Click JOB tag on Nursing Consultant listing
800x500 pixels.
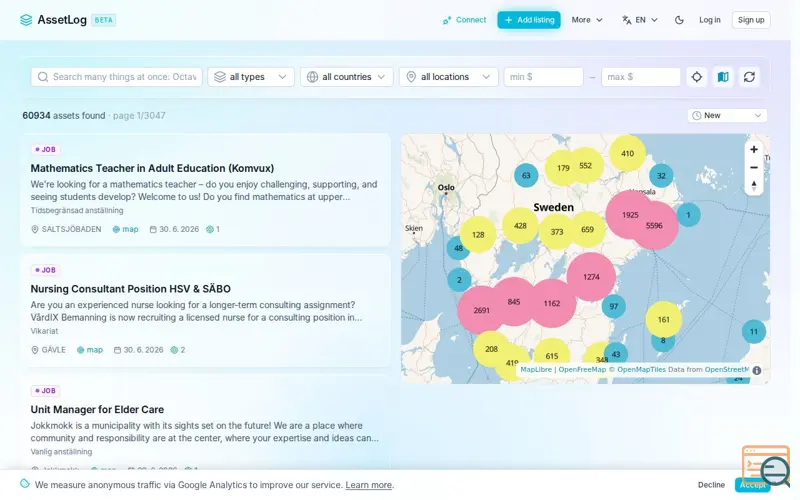[x=46, y=270]
